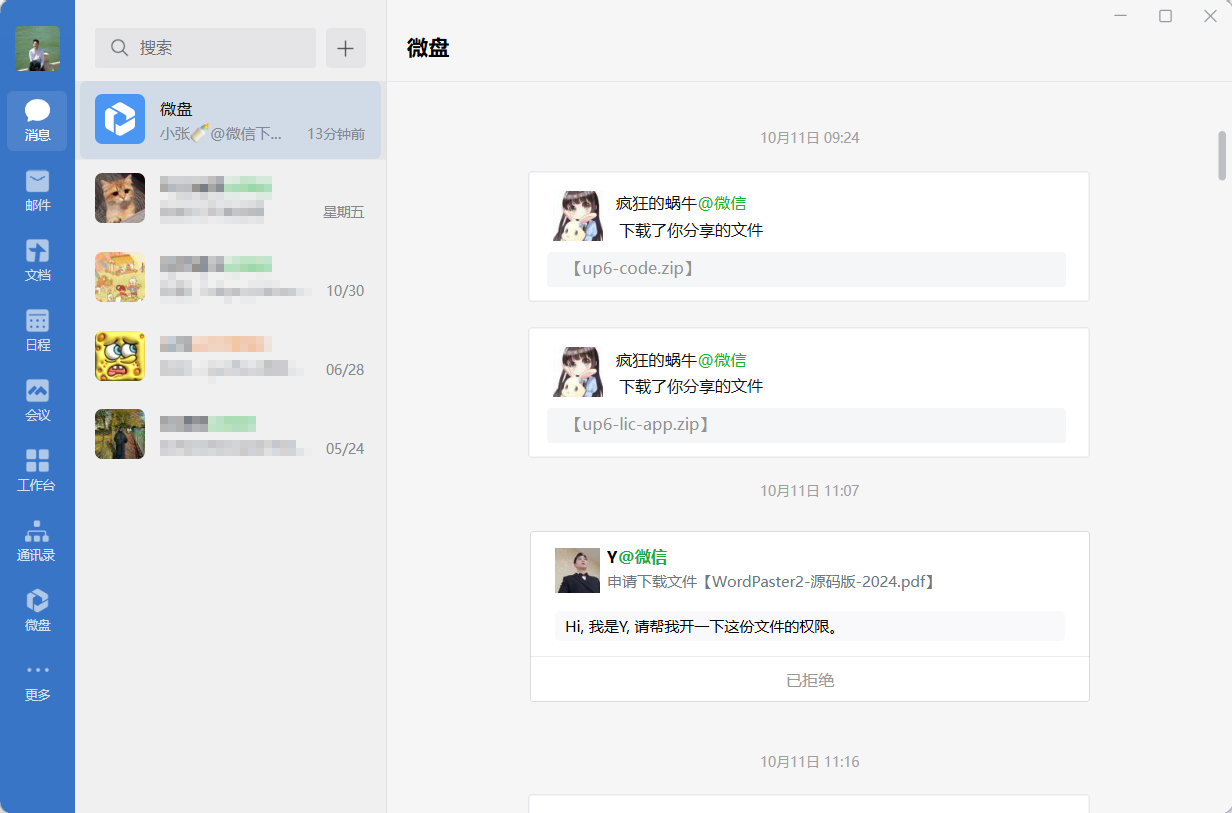Open the 通讯录 contacts section

[37, 541]
